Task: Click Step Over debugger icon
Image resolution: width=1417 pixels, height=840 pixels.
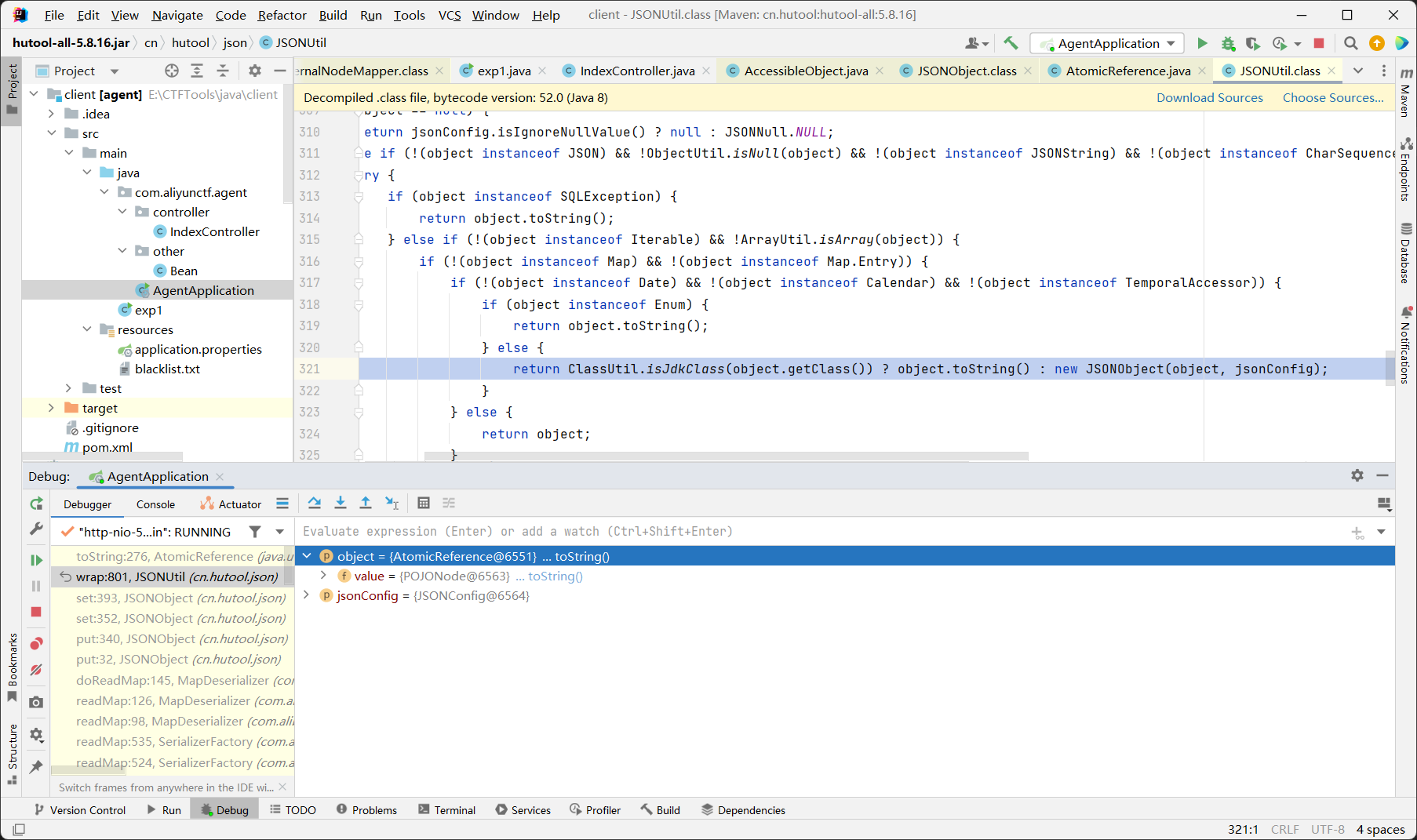Action: [315, 503]
